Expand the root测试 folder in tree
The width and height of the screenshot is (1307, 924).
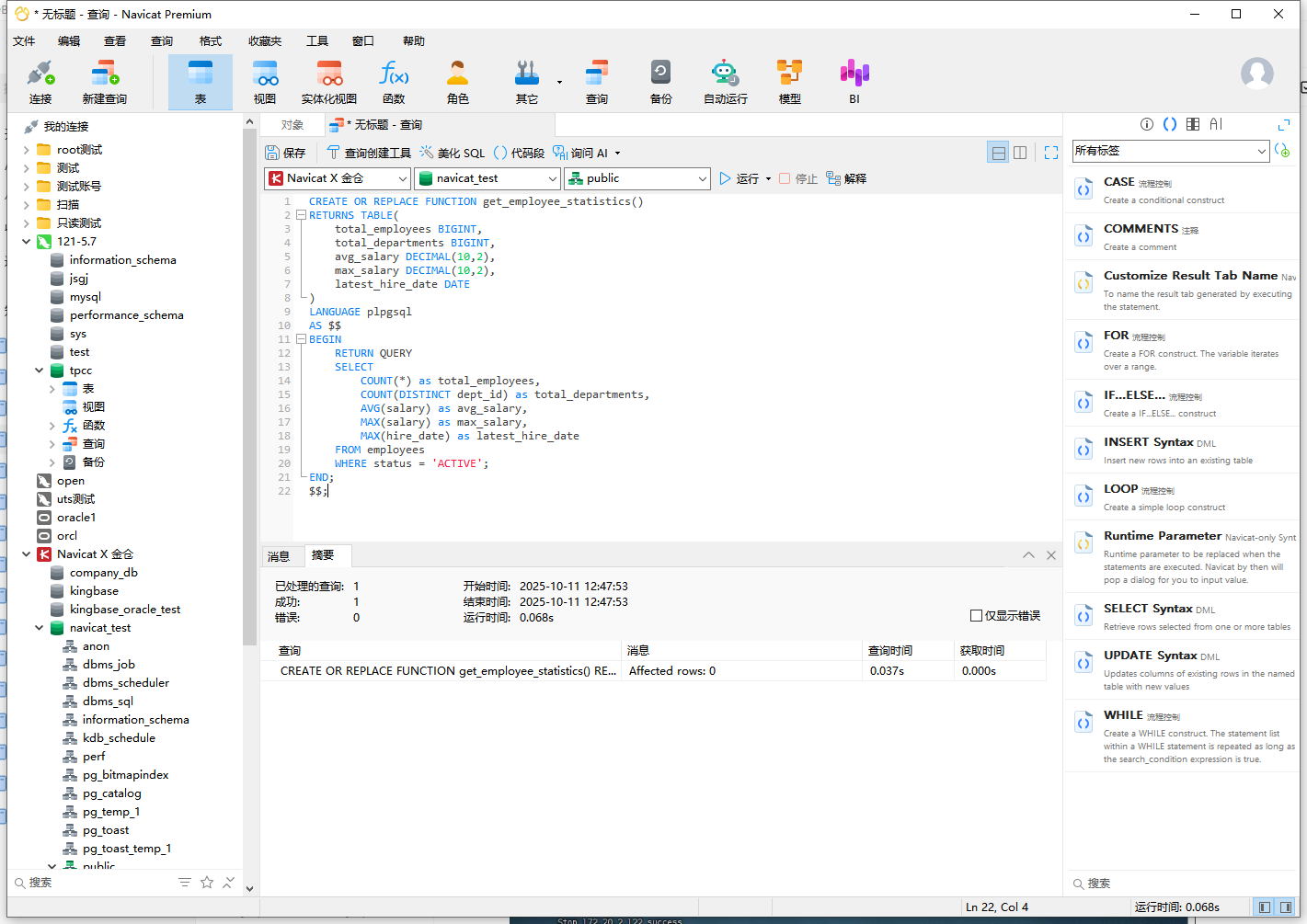[x=26, y=150]
